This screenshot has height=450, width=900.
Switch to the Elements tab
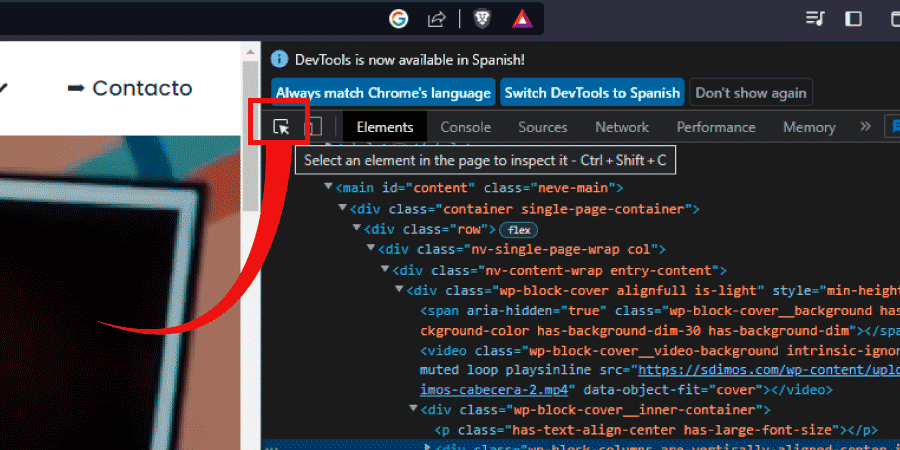coord(385,127)
